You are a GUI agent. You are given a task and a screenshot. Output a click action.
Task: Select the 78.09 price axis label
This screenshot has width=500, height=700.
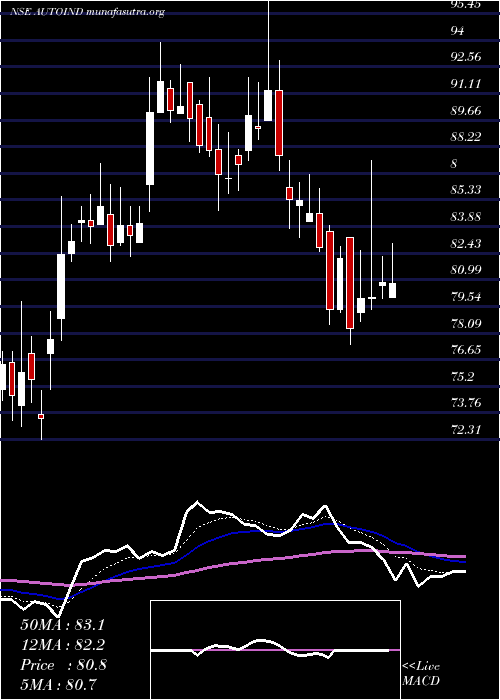click(467, 323)
